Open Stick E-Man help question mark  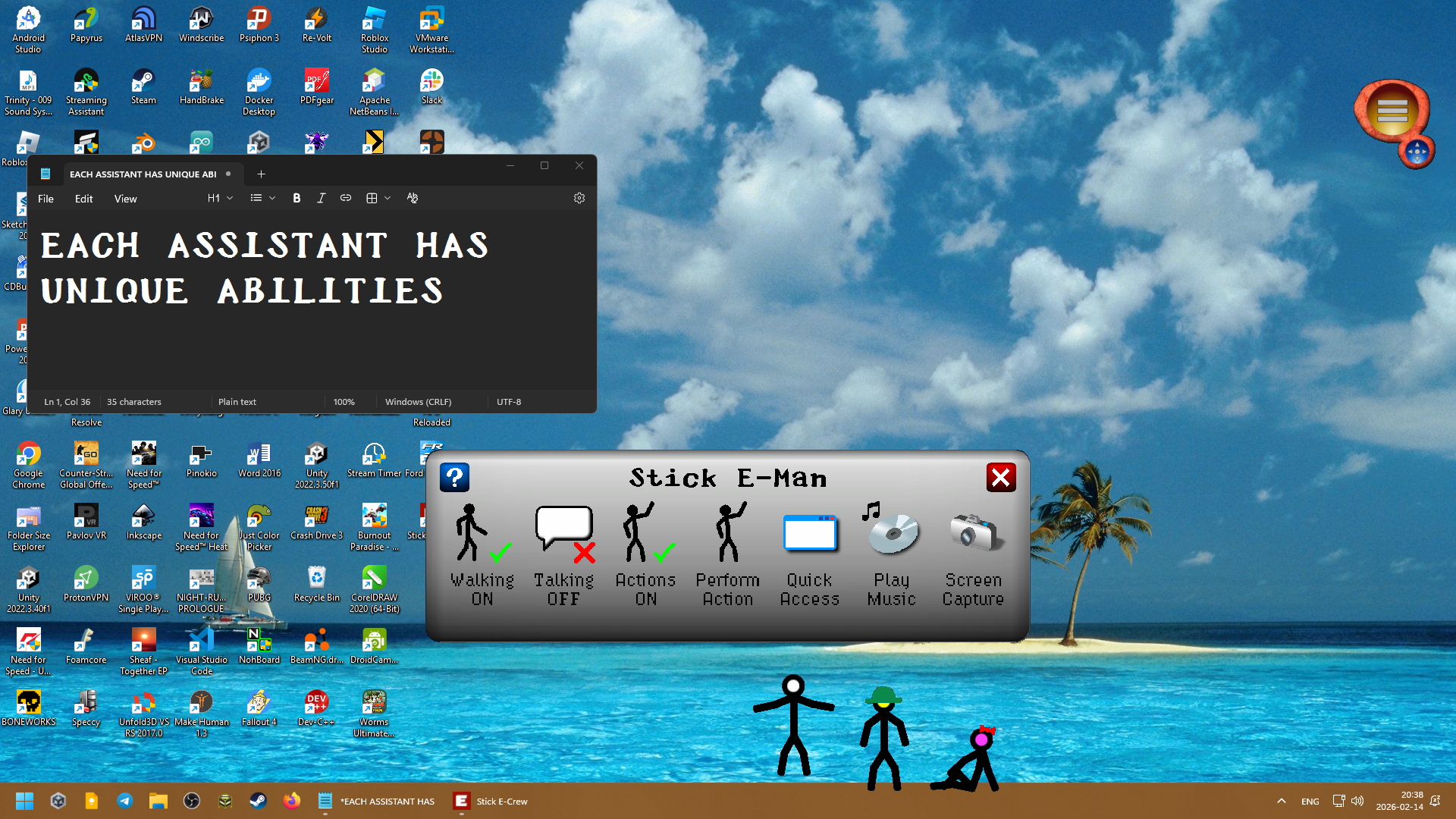click(x=454, y=478)
